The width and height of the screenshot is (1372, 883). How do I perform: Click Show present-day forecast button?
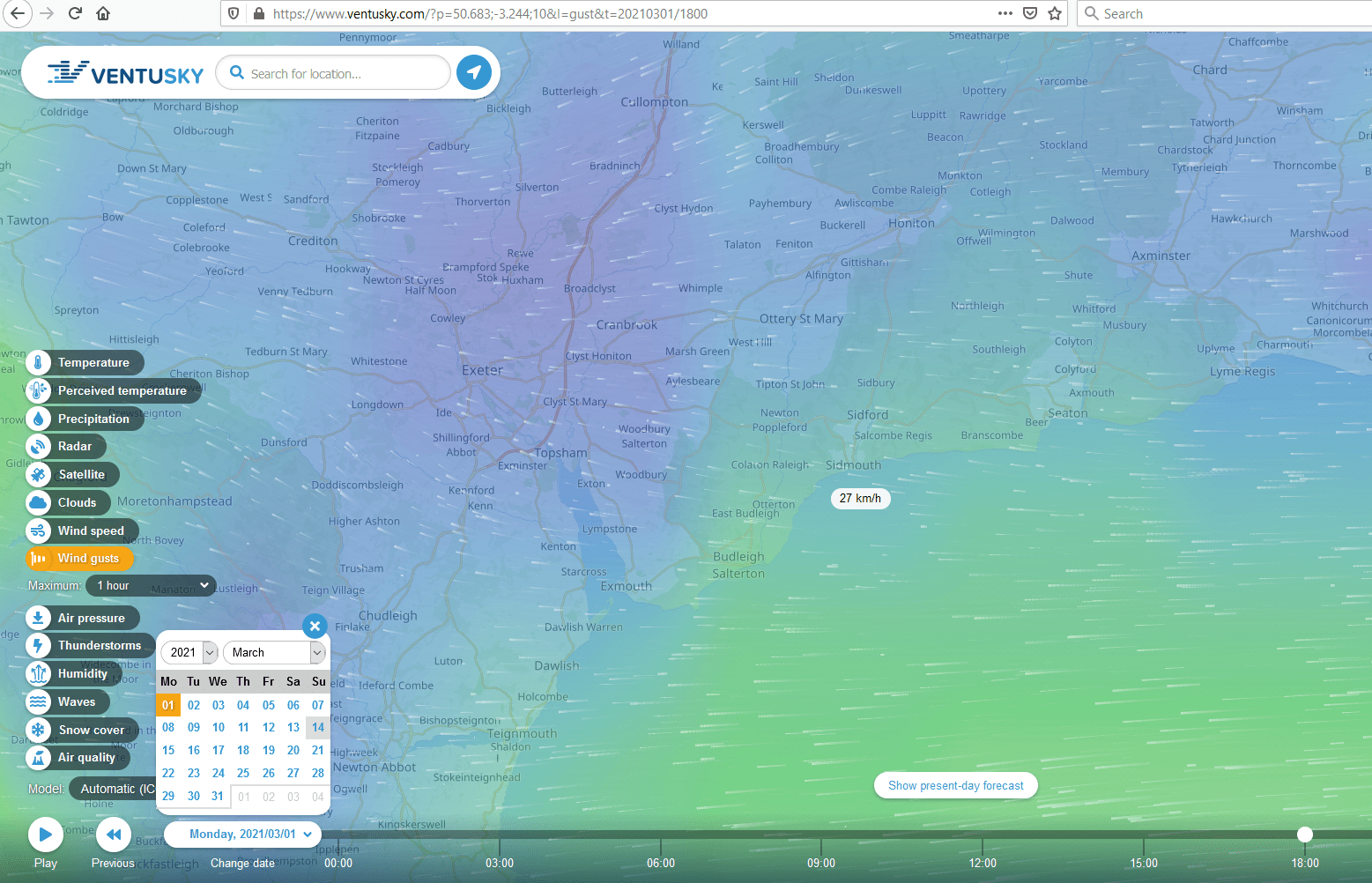click(955, 785)
